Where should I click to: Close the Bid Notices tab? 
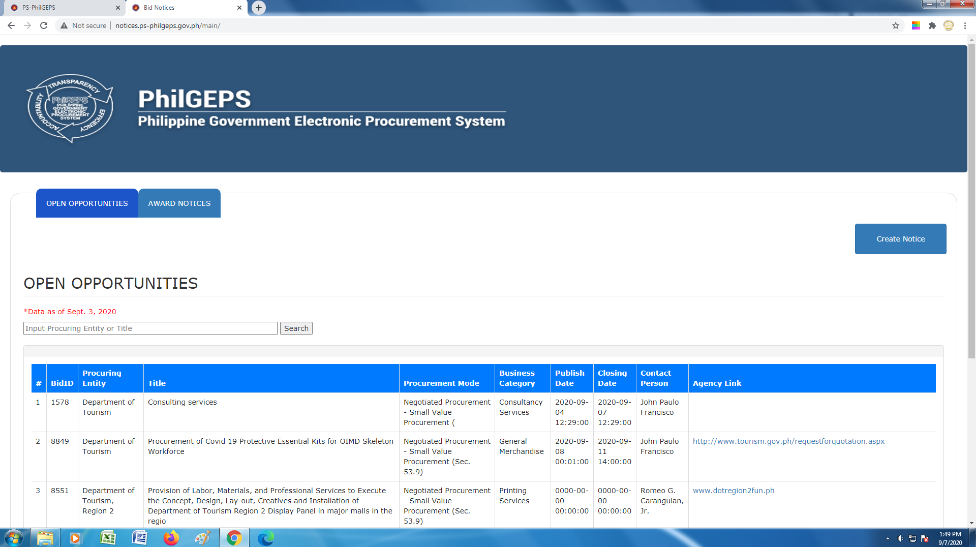239,7
